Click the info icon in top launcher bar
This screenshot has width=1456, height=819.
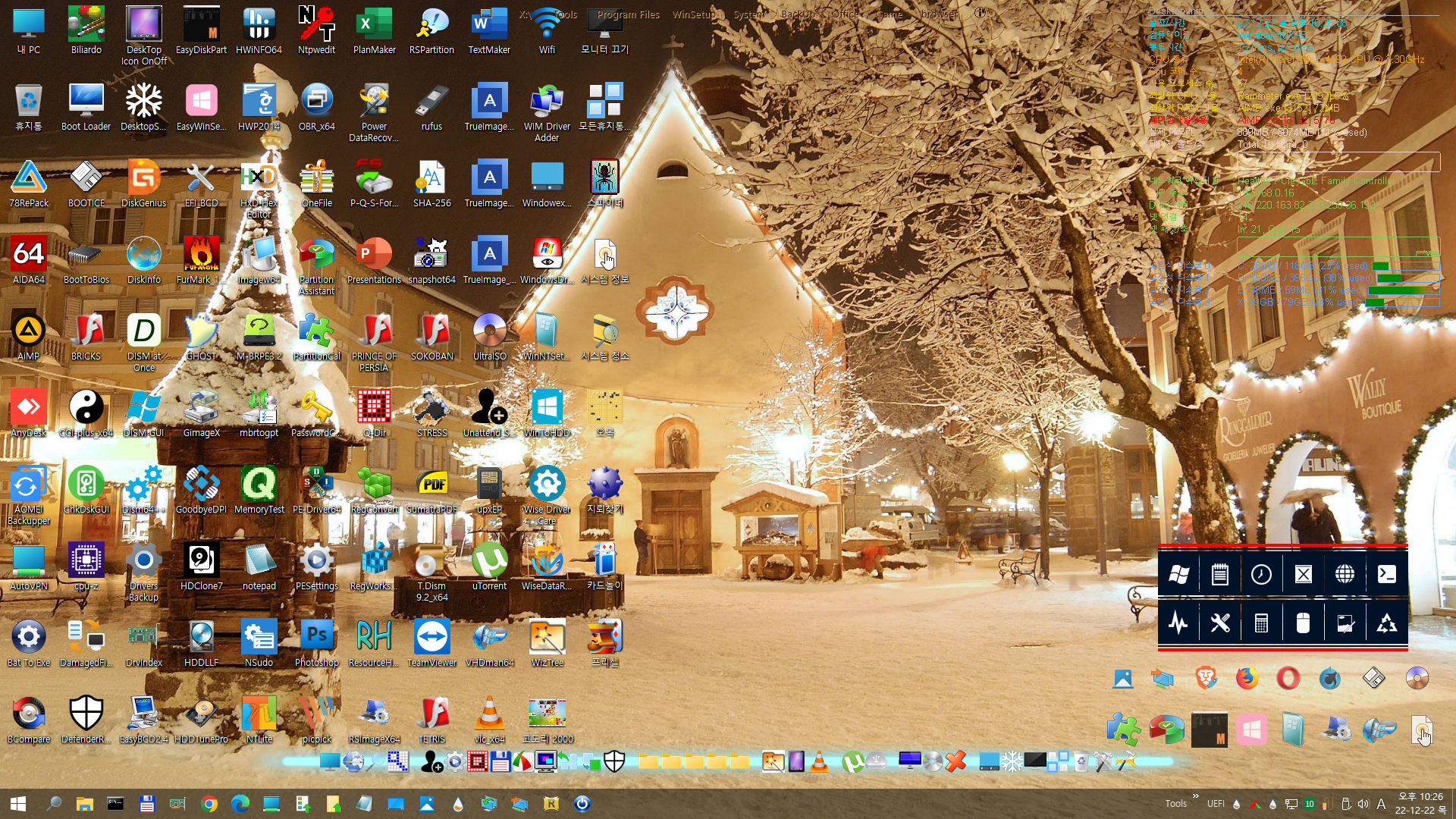[980, 13]
